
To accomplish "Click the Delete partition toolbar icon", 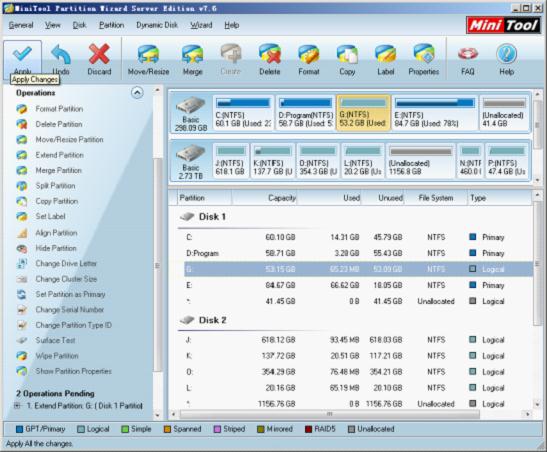I will pos(270,55).
